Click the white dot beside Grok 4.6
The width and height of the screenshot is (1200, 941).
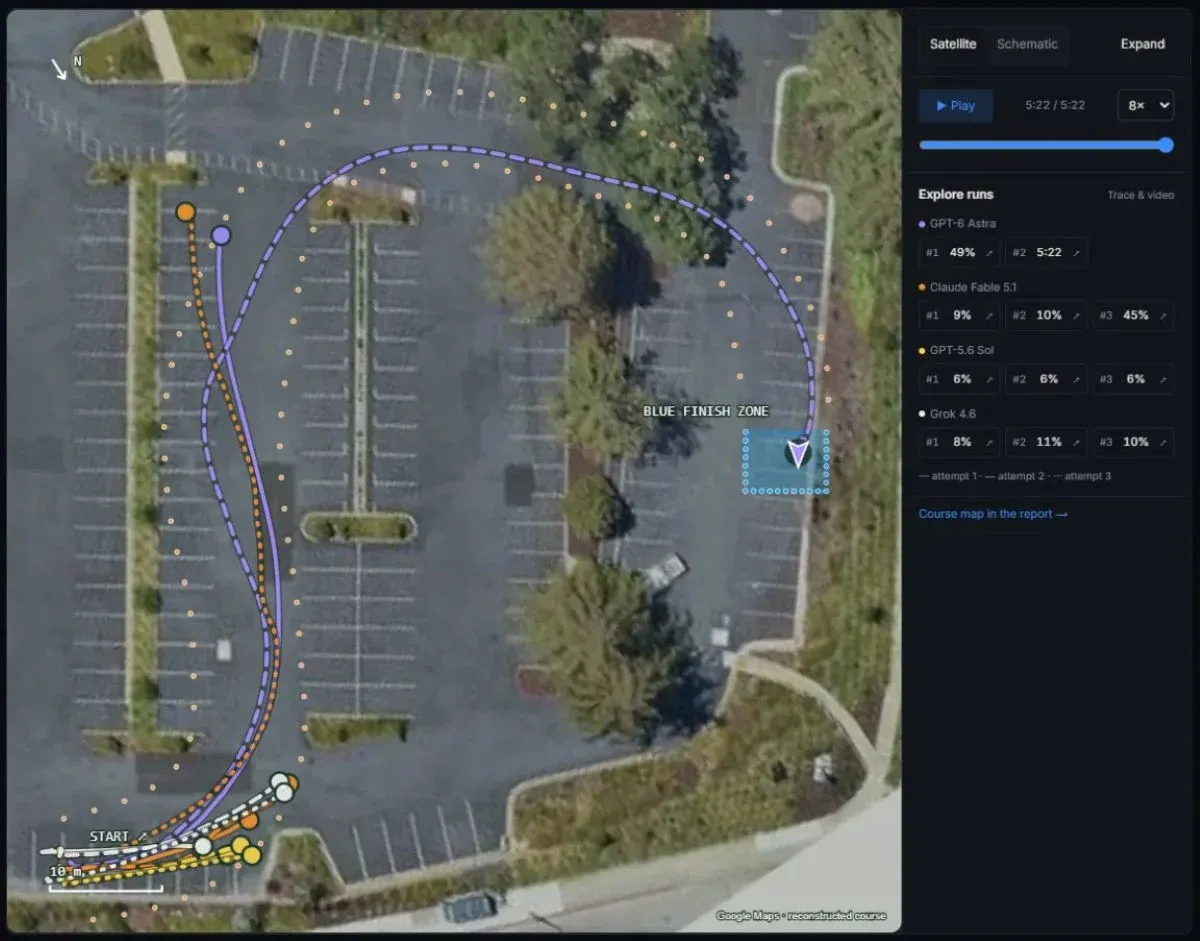click(922, 413)
